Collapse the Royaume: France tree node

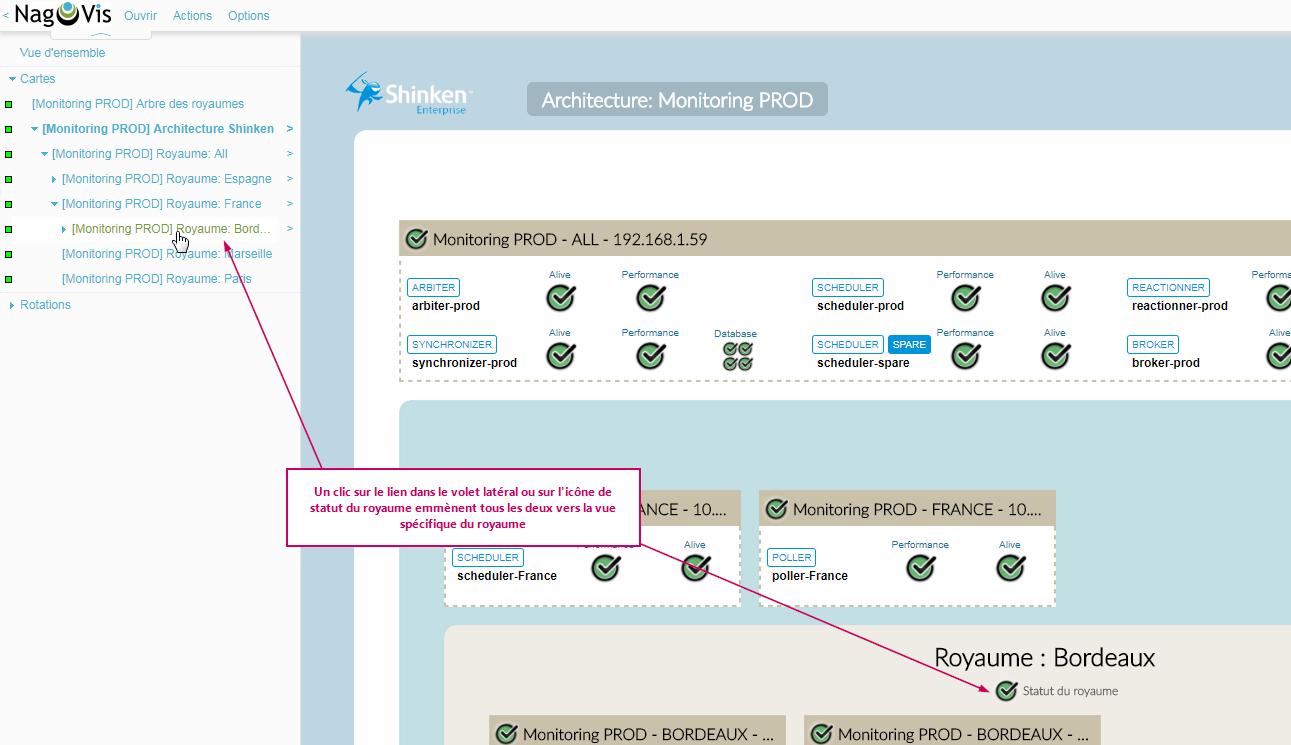pos(54,204)
